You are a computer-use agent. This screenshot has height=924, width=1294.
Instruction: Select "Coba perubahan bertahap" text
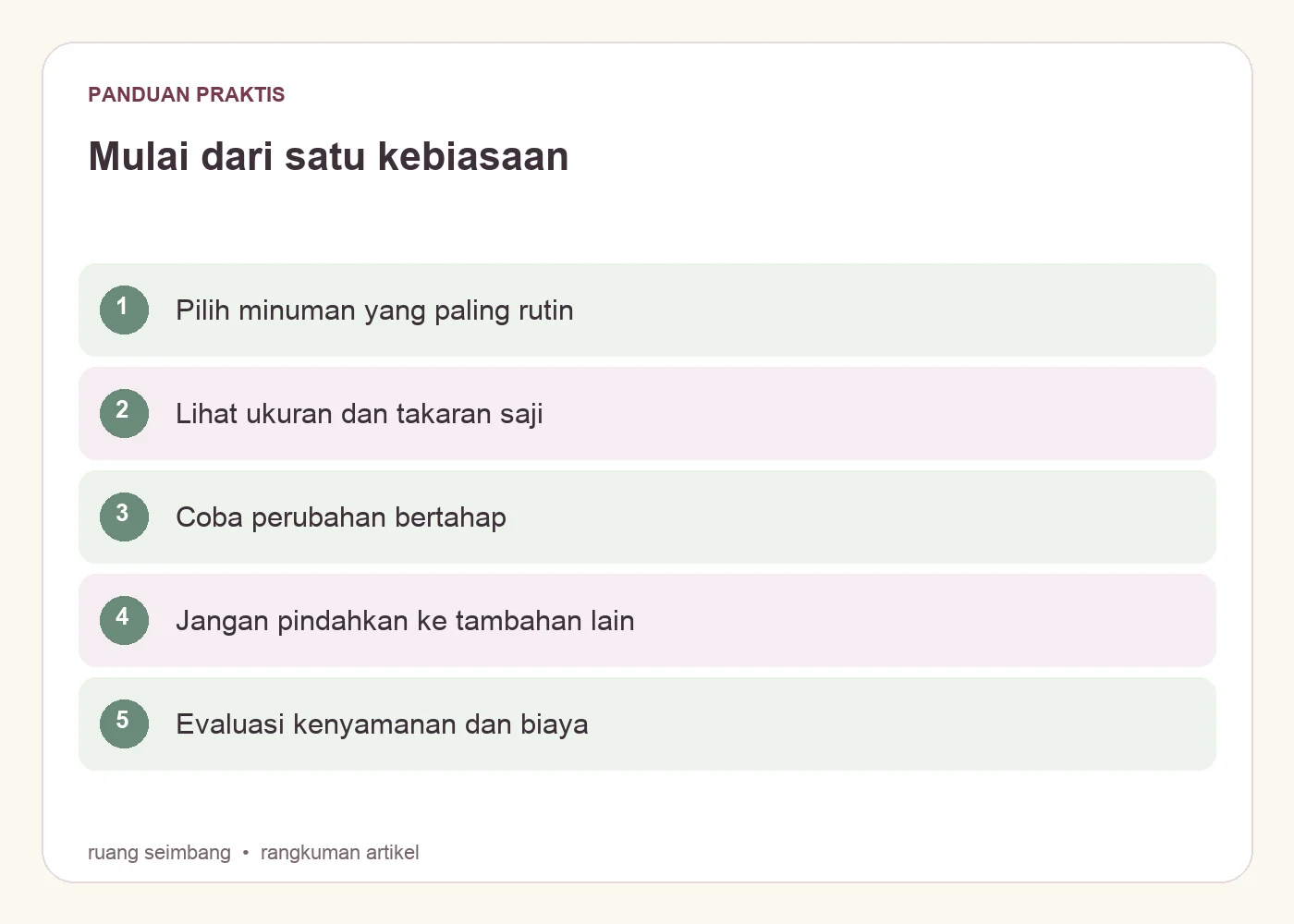[x=341, y=517]
